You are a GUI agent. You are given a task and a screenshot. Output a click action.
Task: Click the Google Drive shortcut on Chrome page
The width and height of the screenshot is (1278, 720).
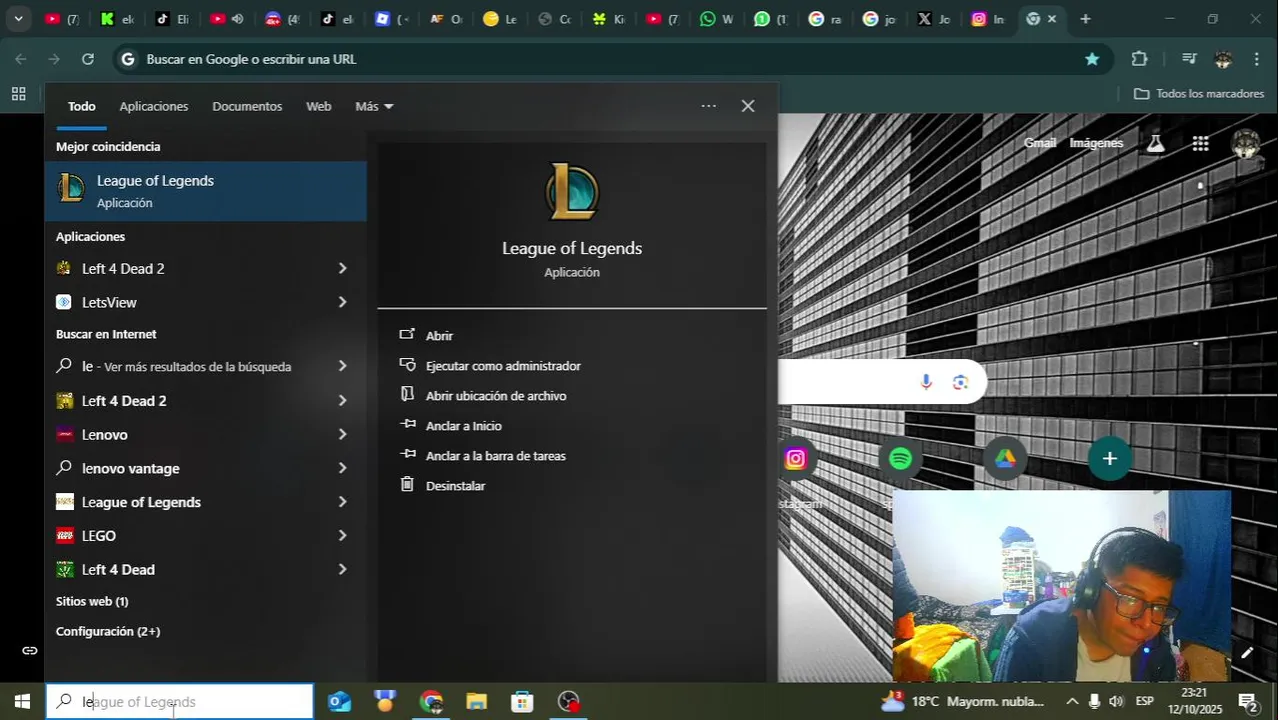(1005, 459)
